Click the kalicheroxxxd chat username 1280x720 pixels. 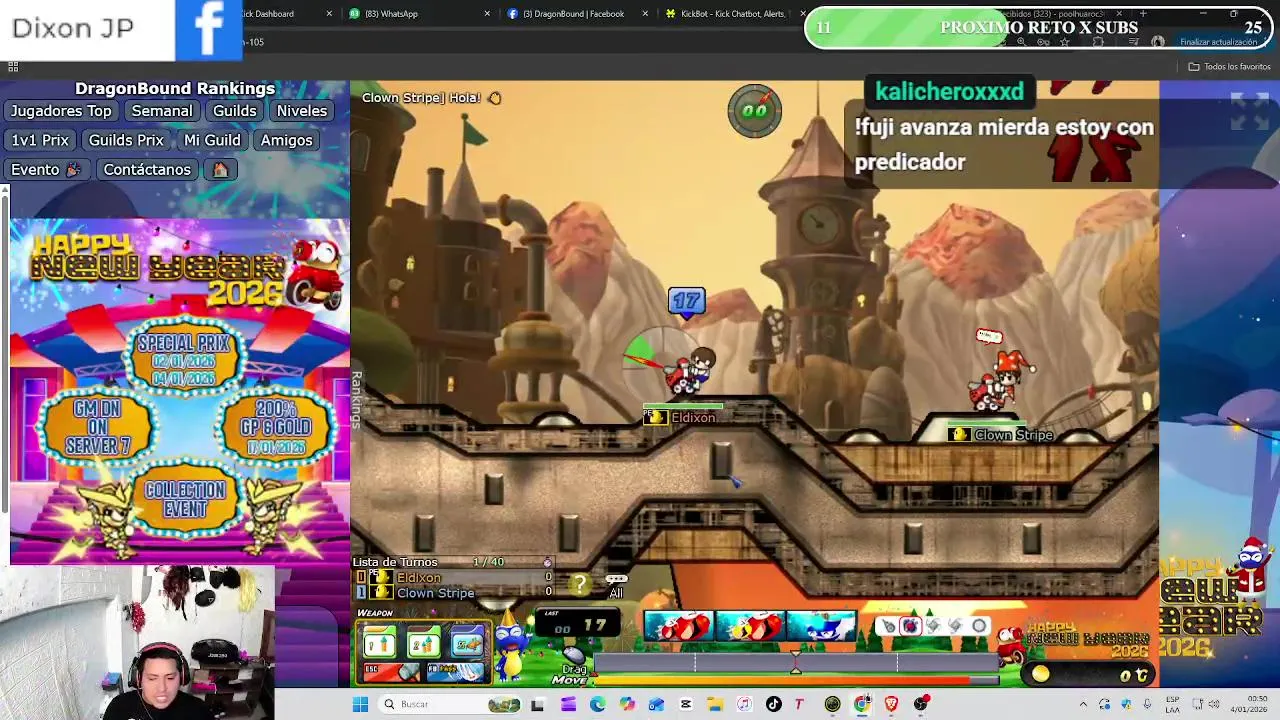pyautogui.click(x=949, y=92)
